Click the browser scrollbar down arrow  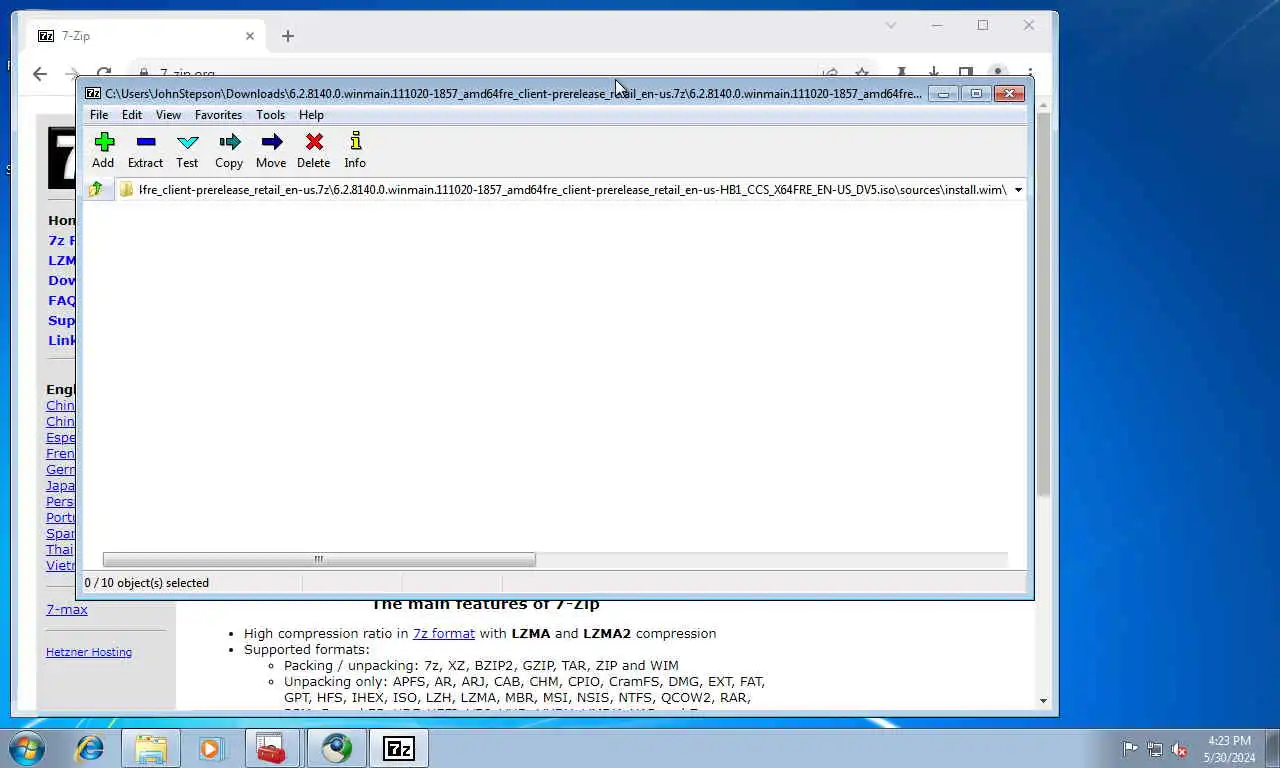[x=1044, y=701]
